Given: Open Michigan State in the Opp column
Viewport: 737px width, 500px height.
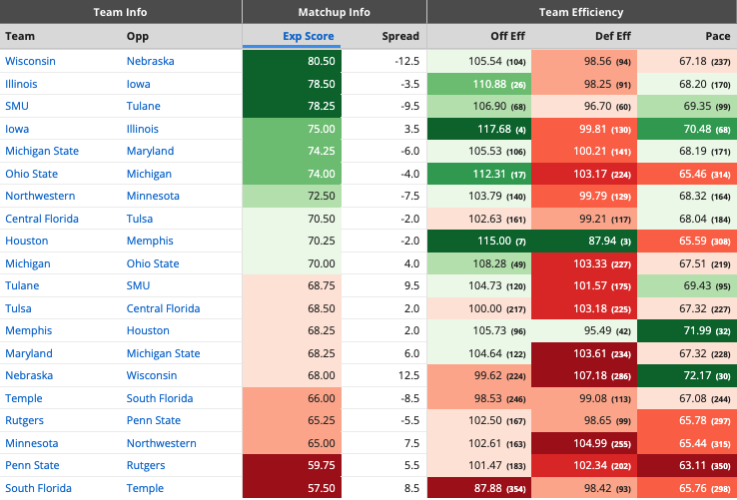Looking at the screenshot, I should point(163,353).
